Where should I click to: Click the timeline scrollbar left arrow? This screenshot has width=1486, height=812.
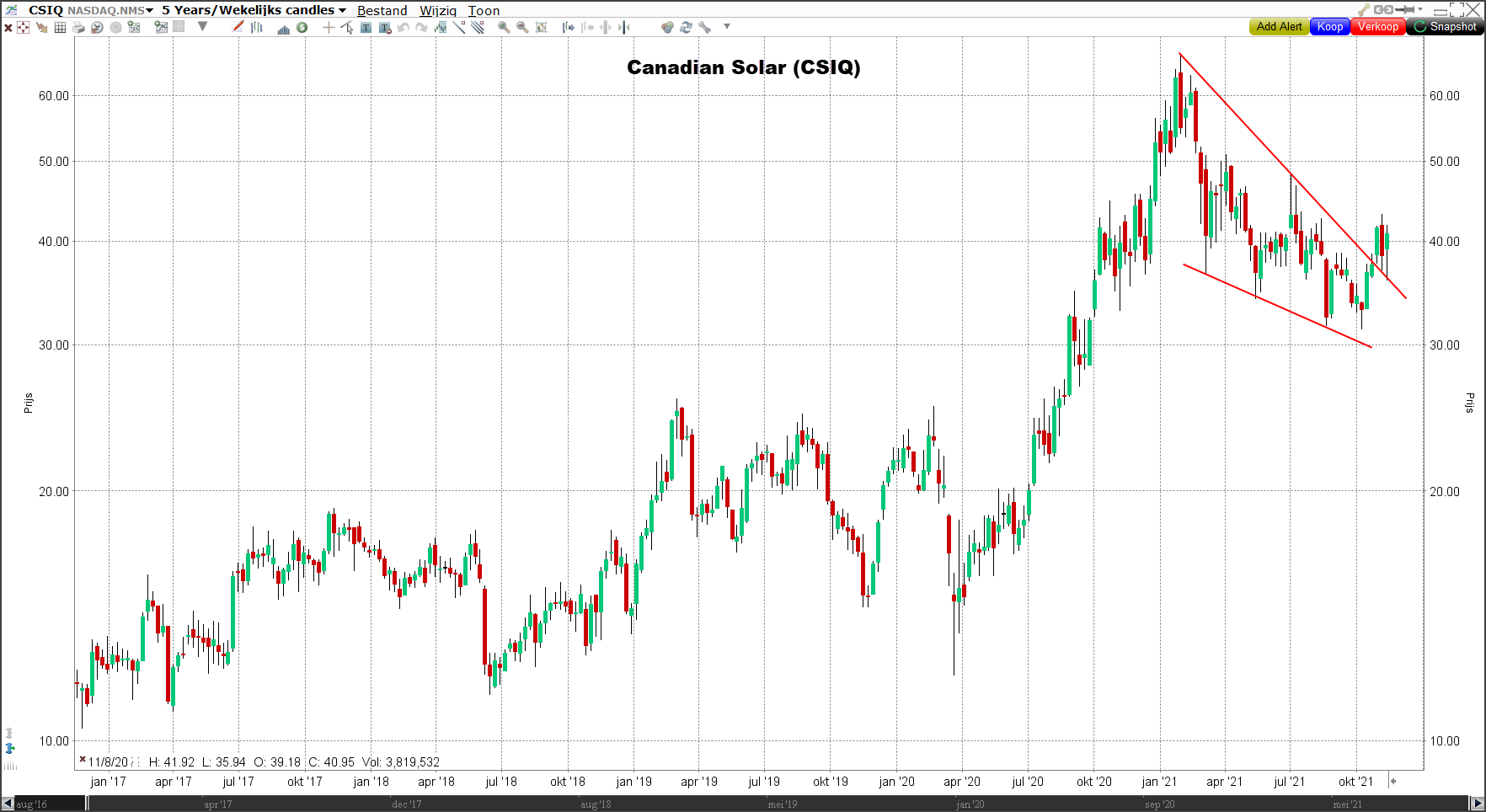[8, 804]
